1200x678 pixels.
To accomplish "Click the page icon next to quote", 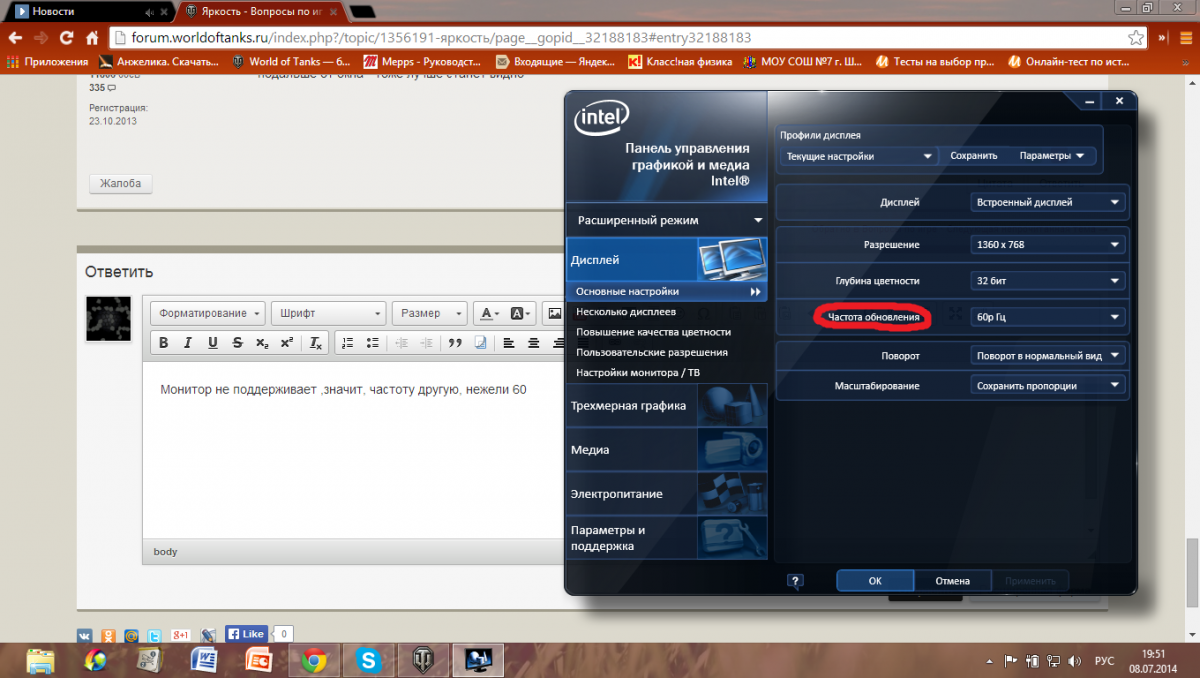I will click(x=480, y=343).
